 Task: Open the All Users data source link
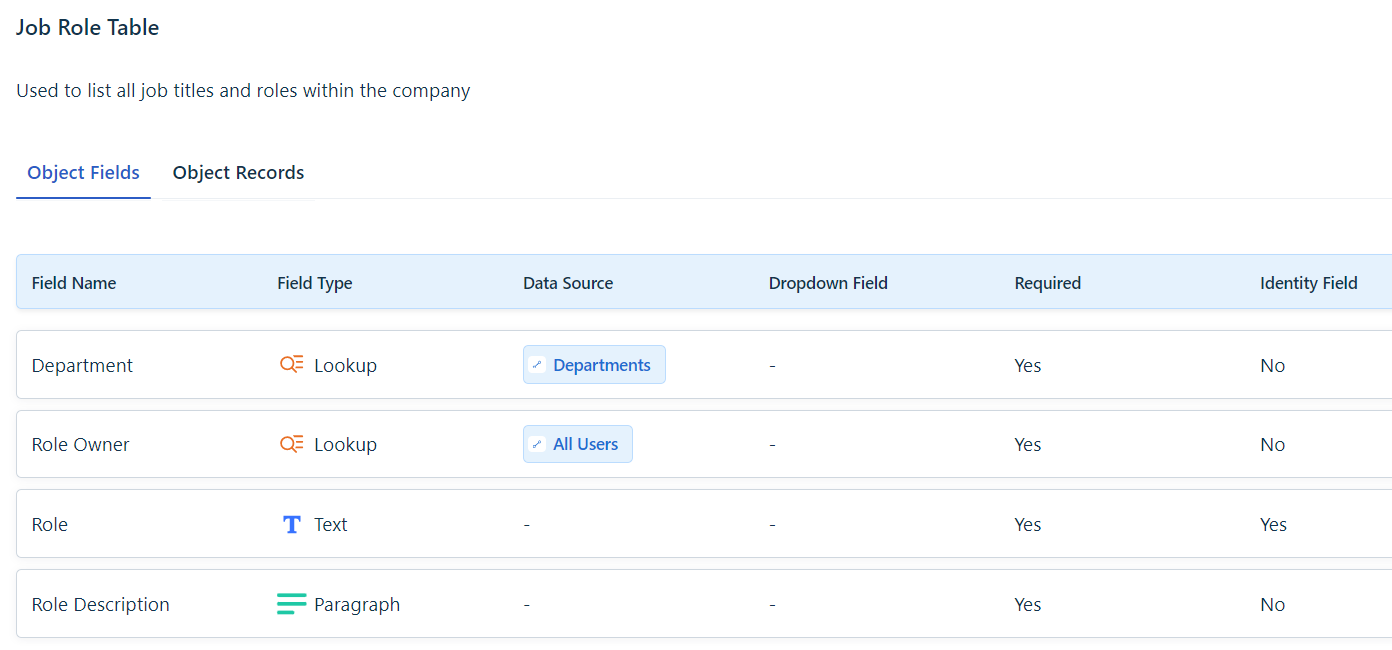coord(578,444)
